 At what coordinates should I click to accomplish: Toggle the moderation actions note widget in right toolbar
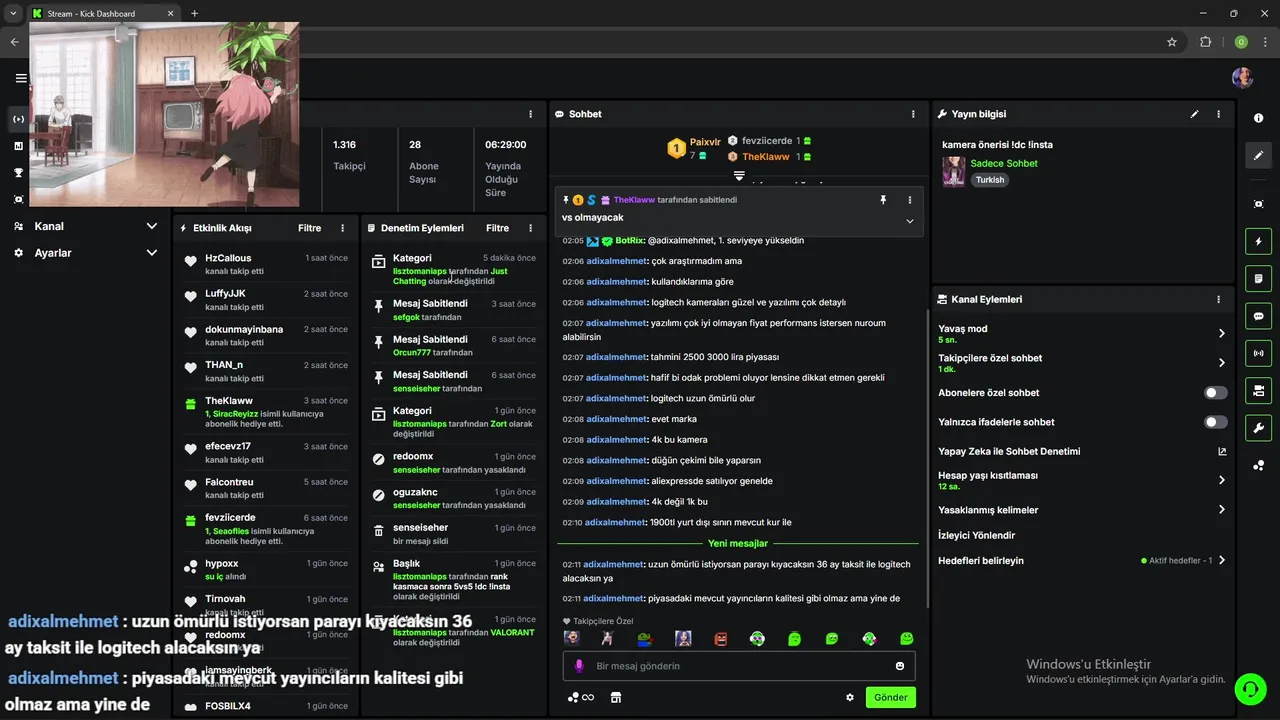(x=1258, y=278)
